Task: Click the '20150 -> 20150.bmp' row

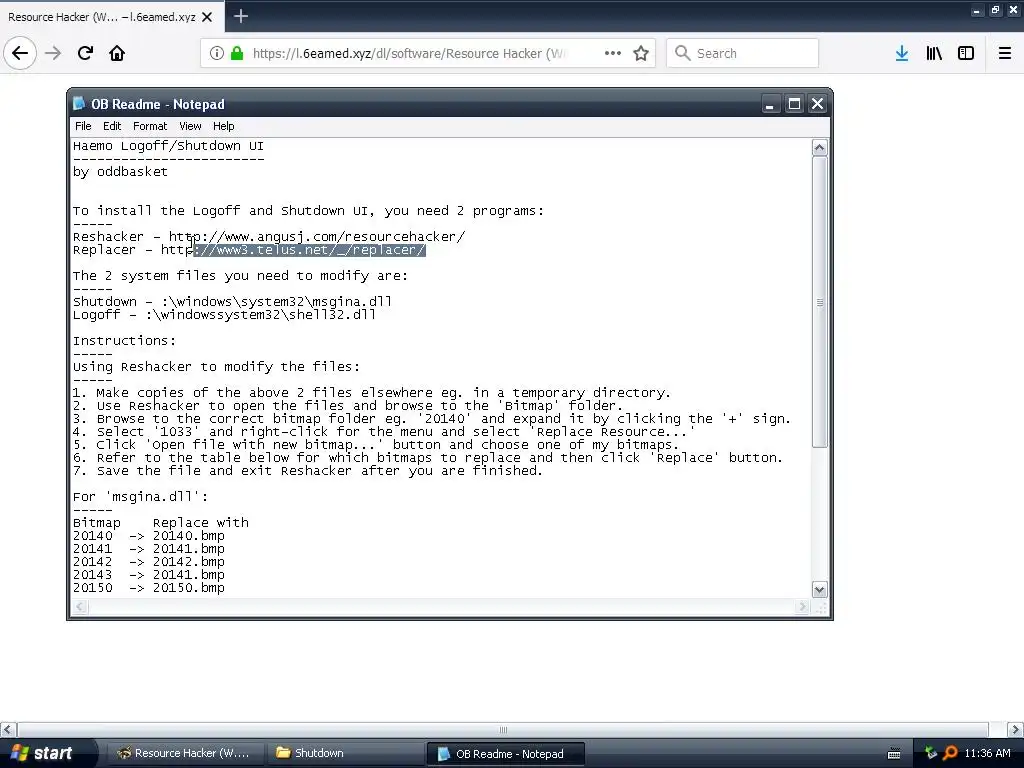Action: tap(149, 588)
